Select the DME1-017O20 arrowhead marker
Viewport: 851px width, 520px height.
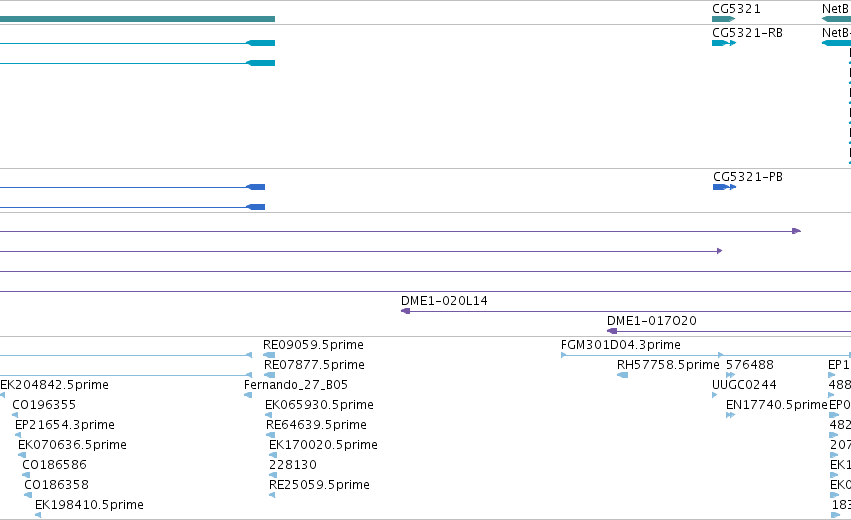click(x=612, y=331)
